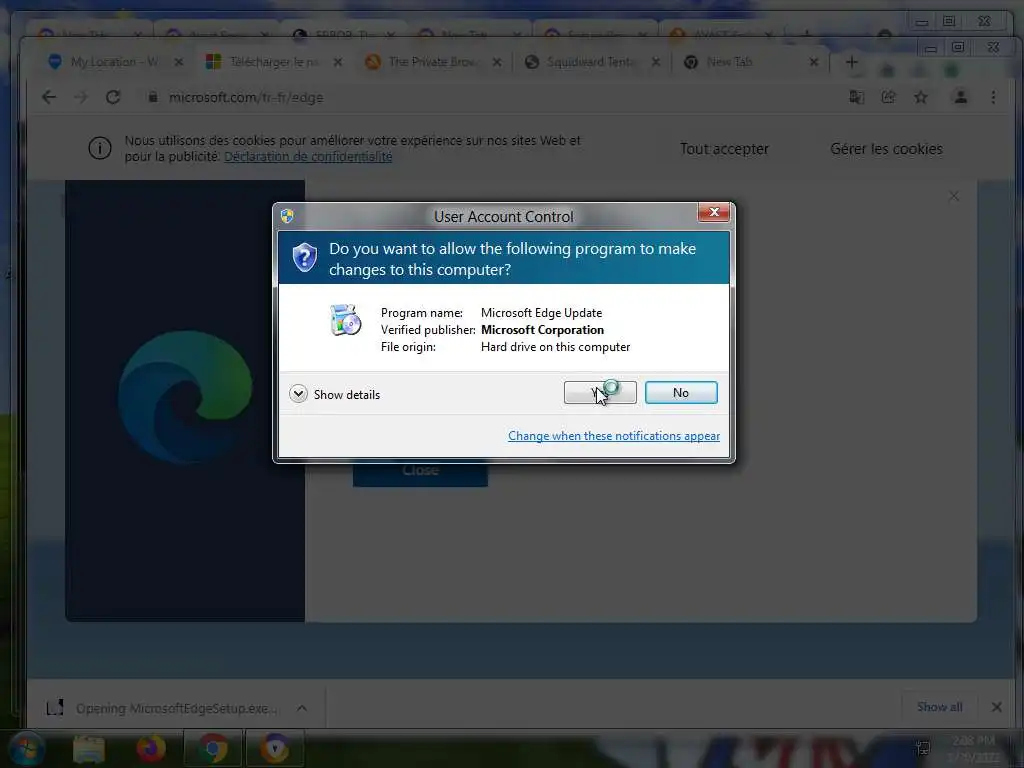Open the Chrome profile avatar icon
The width and height of the screenshot is (1024, 768).
[x=961, y=97]
